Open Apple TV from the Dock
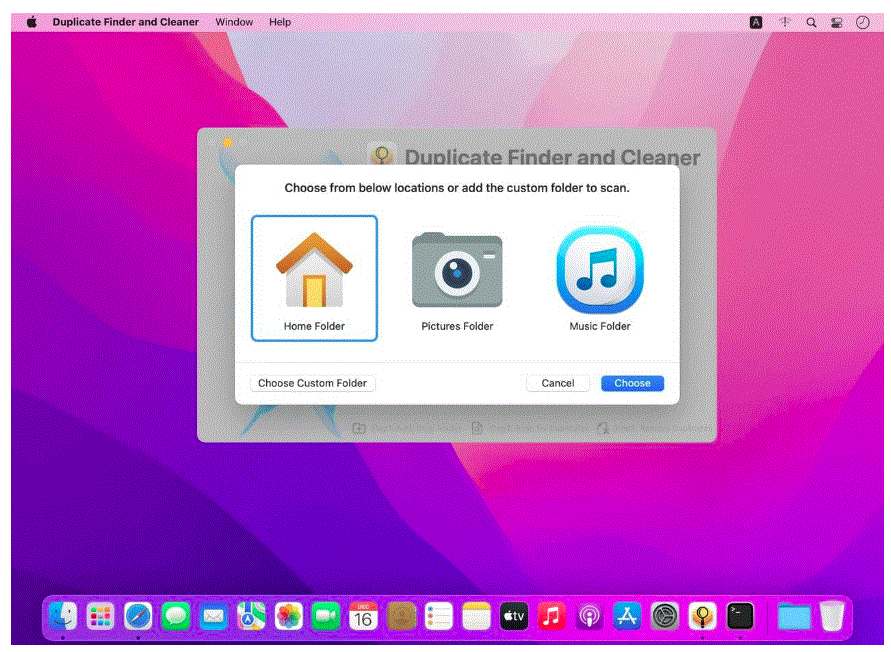This screenshot has height=652, width=891. 514,616
